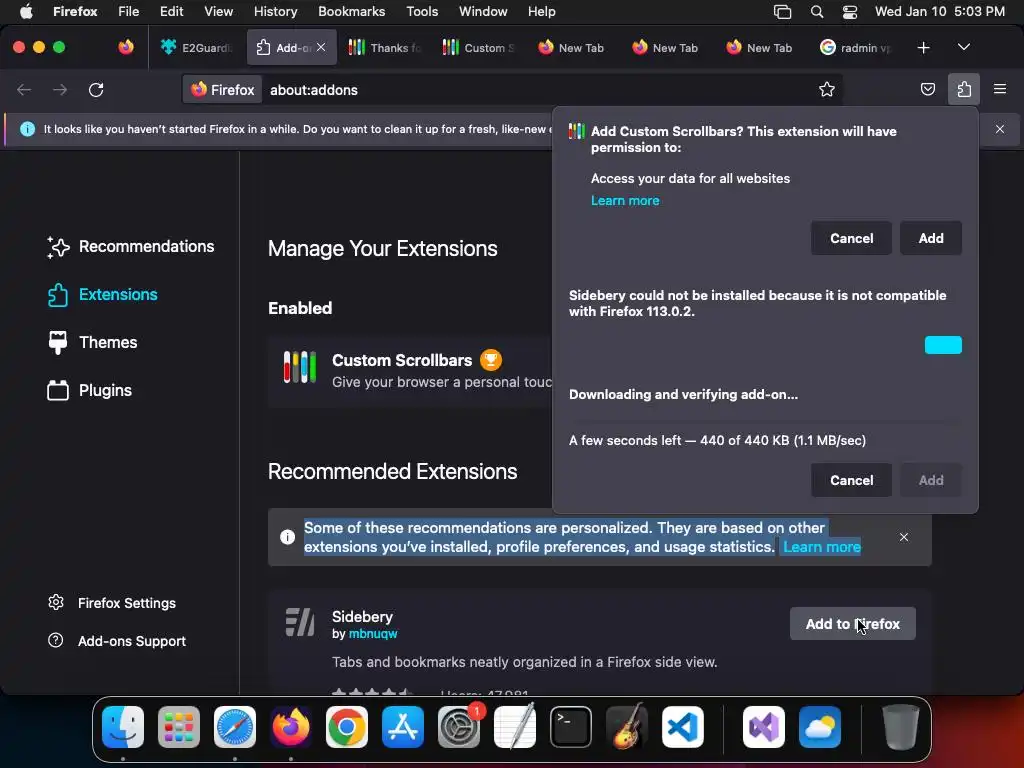Dismiss the Firefox refresh notification bar
The width and height of the screenshot is (1024, 768).
click(x=1000, y=129)
